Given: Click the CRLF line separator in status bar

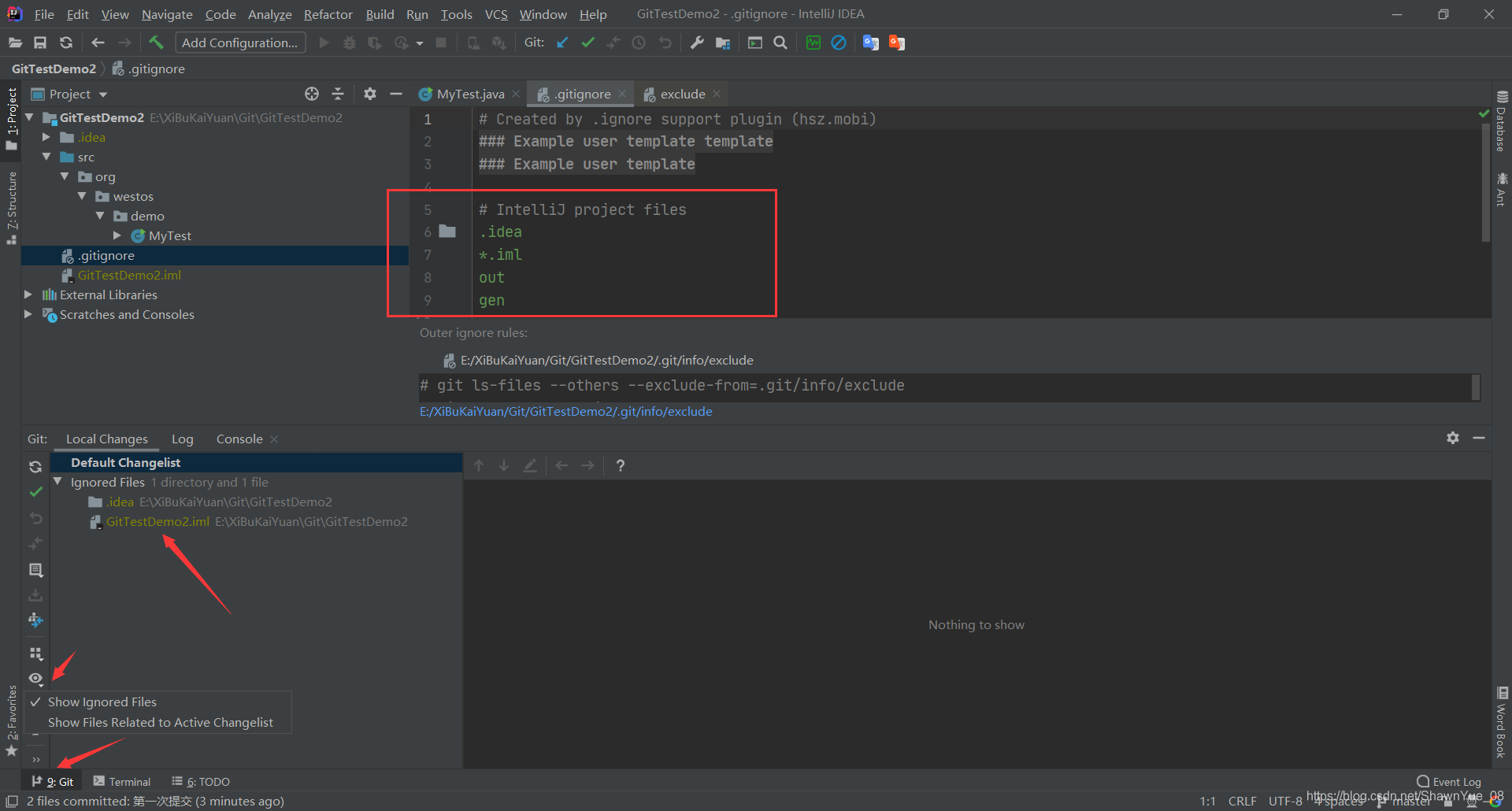Looking at the screenshot, I should coord(1242,801).
